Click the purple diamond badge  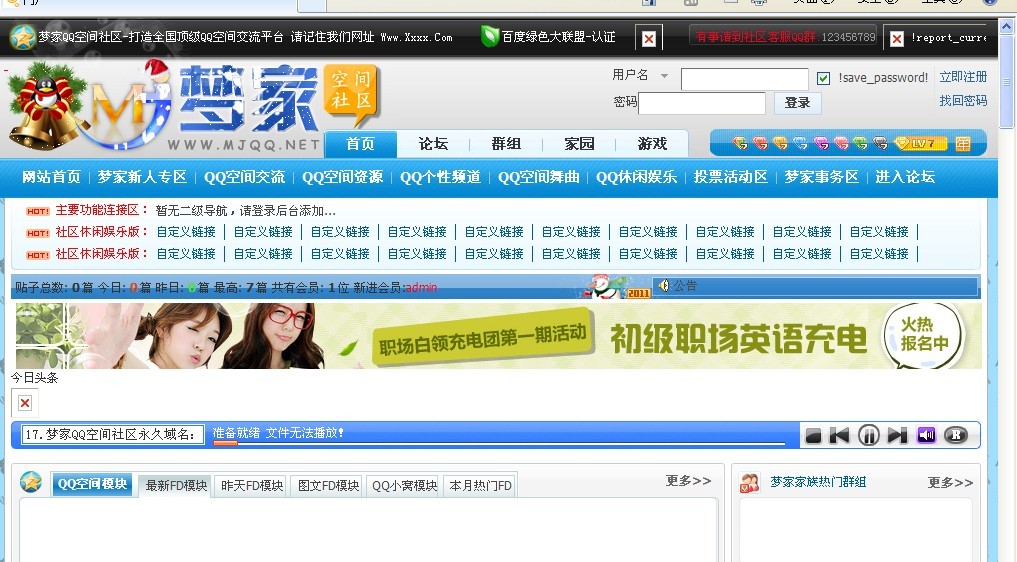[821, 143]
